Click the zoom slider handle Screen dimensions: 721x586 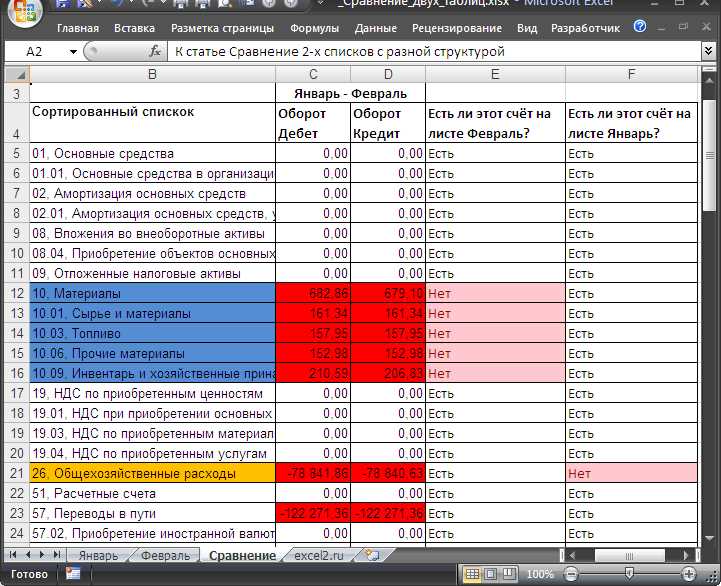tap(629, 573)
